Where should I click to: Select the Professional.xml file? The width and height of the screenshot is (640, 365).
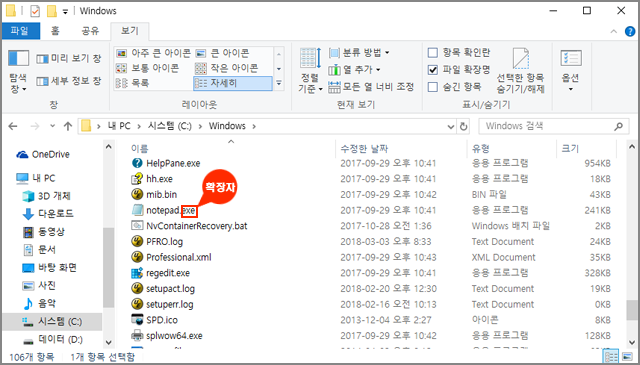click(171, 257)
